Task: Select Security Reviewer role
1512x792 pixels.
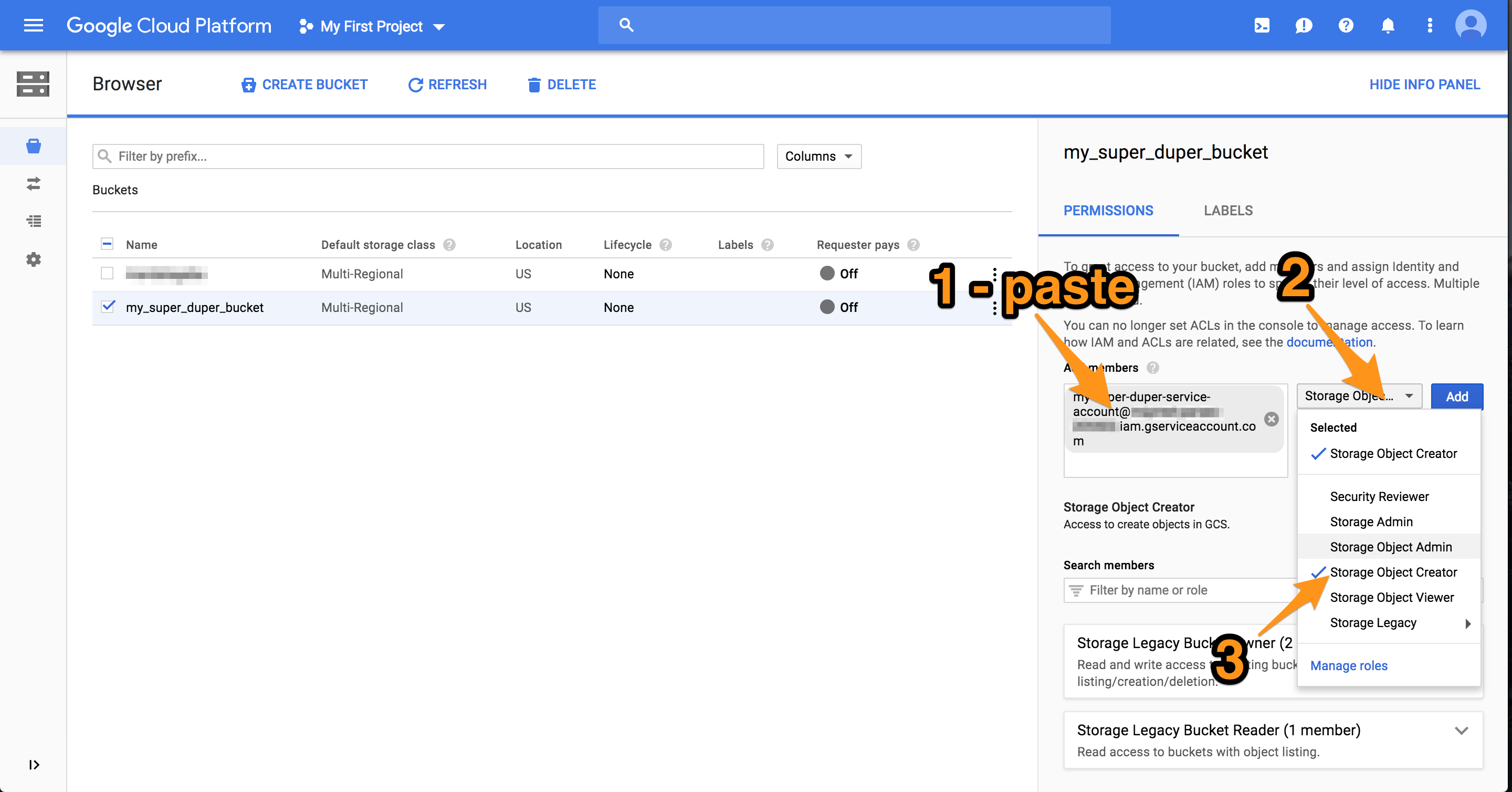Action: pos(1389,497)
